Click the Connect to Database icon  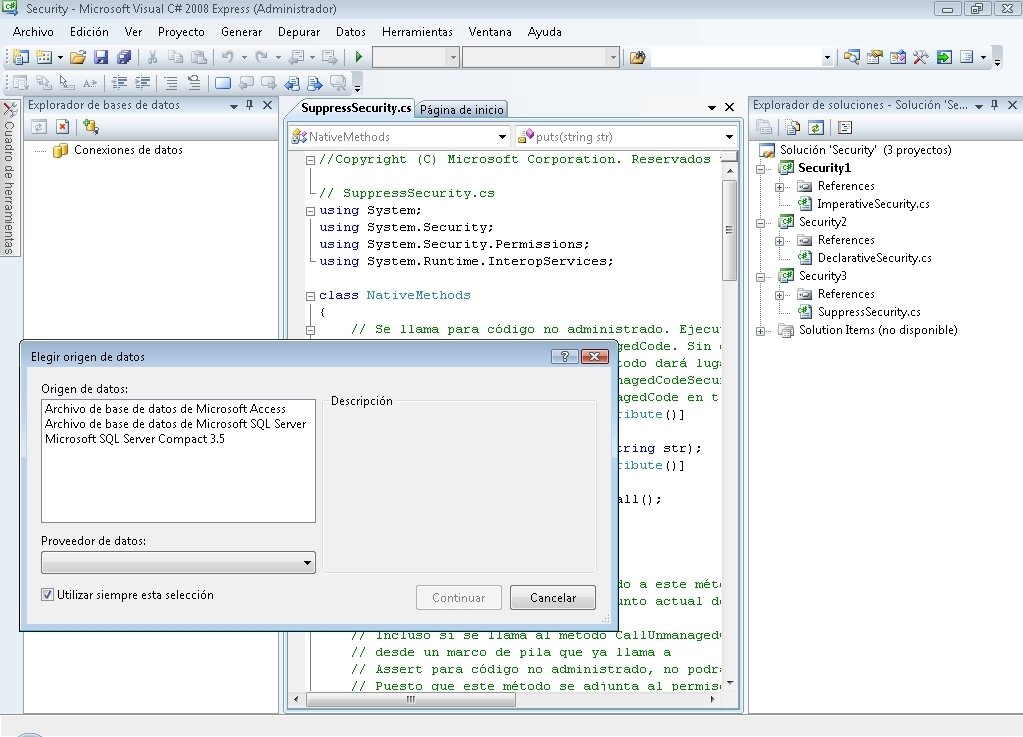91,127
